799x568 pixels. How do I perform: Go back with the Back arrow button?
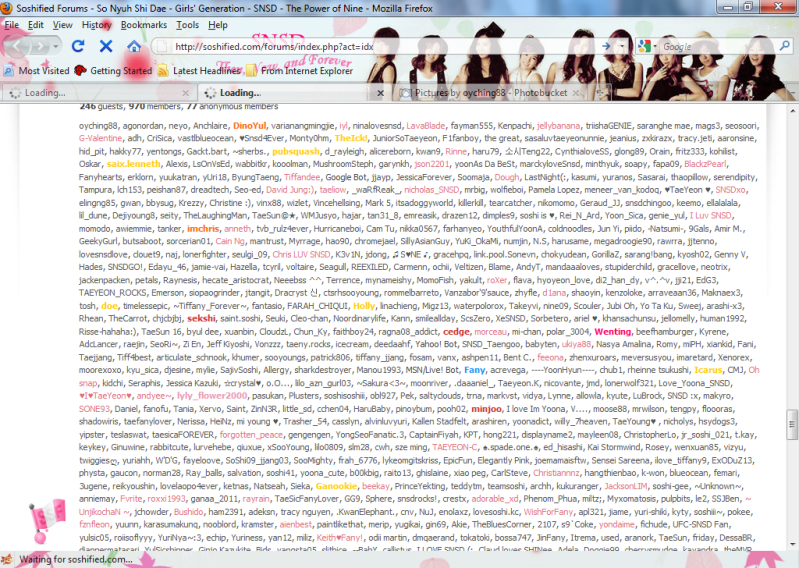pos(17,46)
